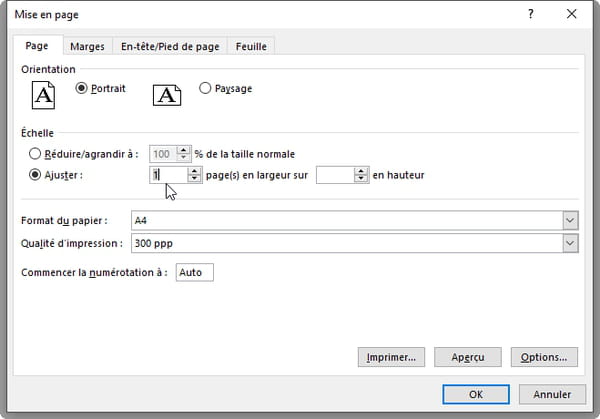Click the pages en largeur input field
The width and height of the screenshot is (600, 419).
pyautogui.click(x=169, y=175)
